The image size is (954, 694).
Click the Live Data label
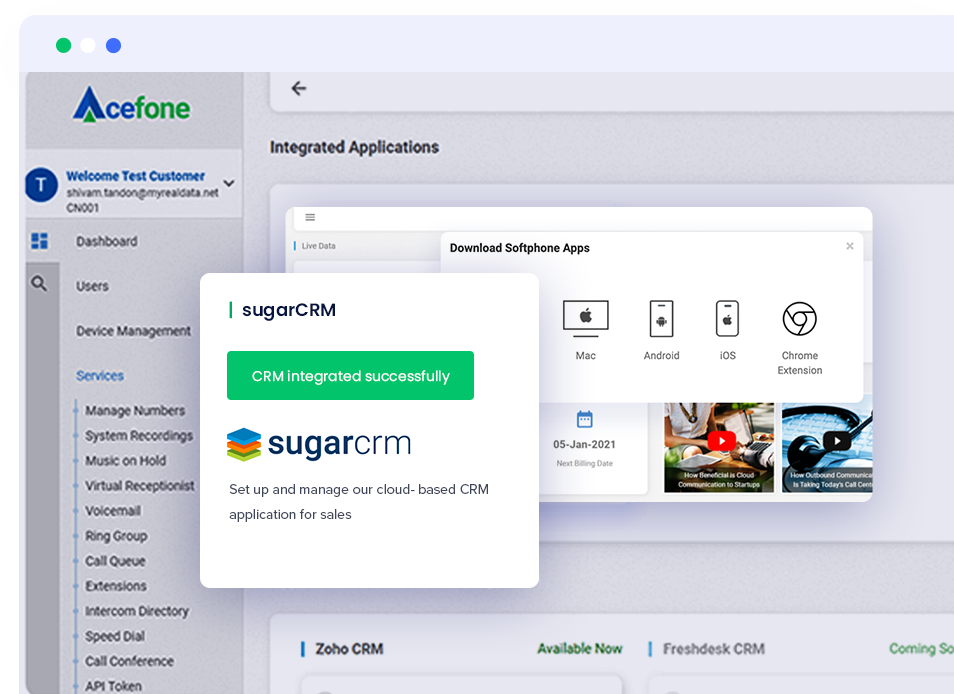coord(319,246)
